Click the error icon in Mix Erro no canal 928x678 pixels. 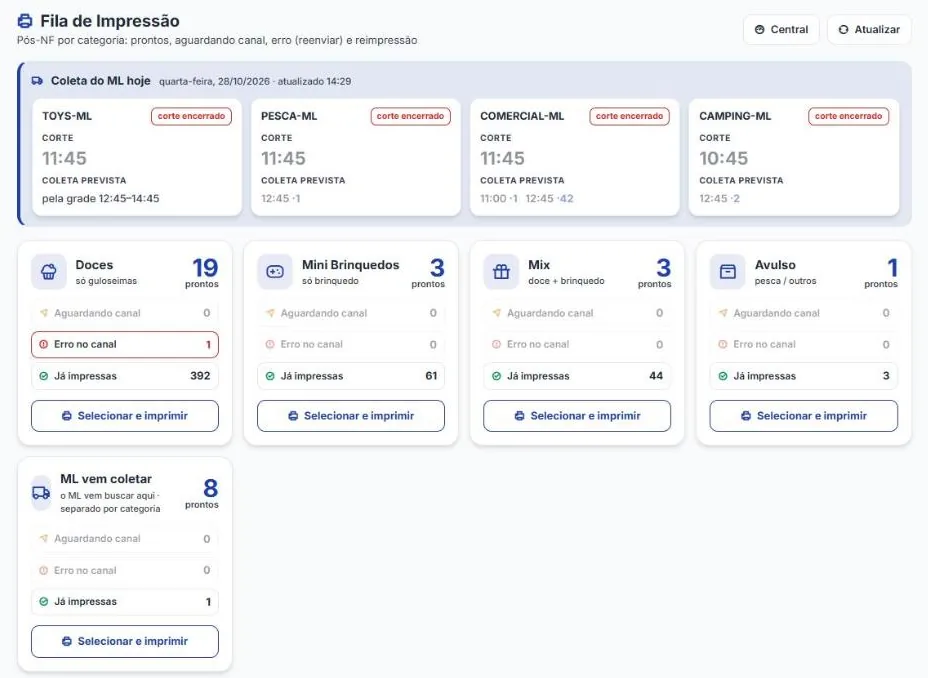497,344
